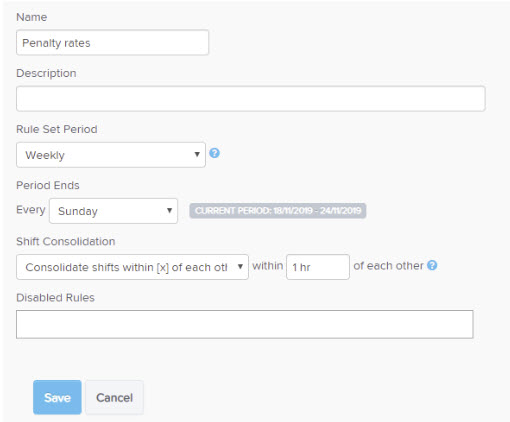Click the Current Period date badge
Viewport: 510px width, 422px height.
278,211
